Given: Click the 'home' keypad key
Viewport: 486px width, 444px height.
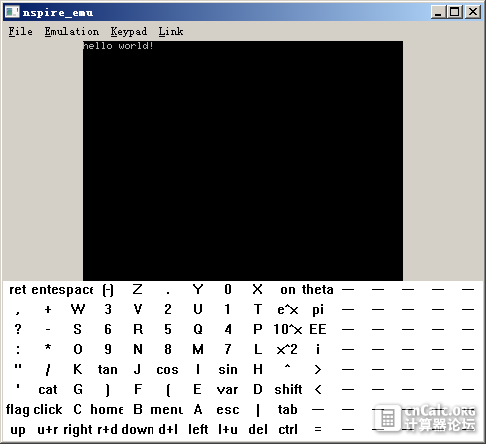Looking at the screenshot, I should click(107, 409).
